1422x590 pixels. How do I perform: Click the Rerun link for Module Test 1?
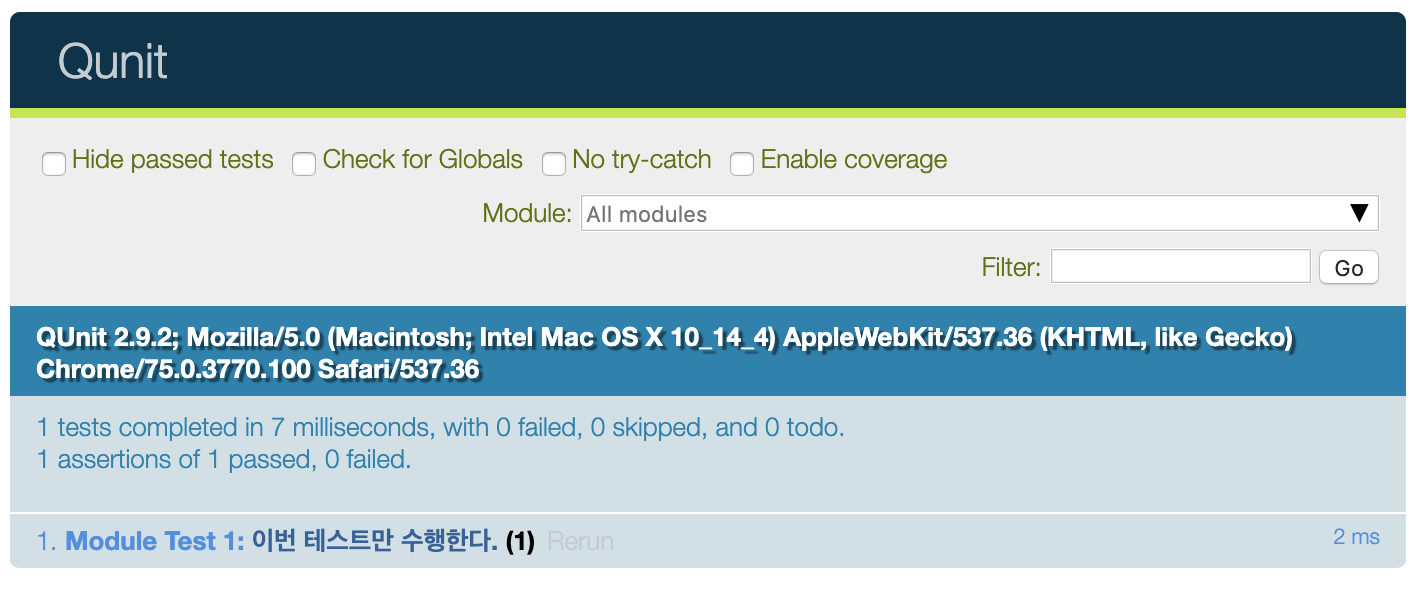[581, 542]
